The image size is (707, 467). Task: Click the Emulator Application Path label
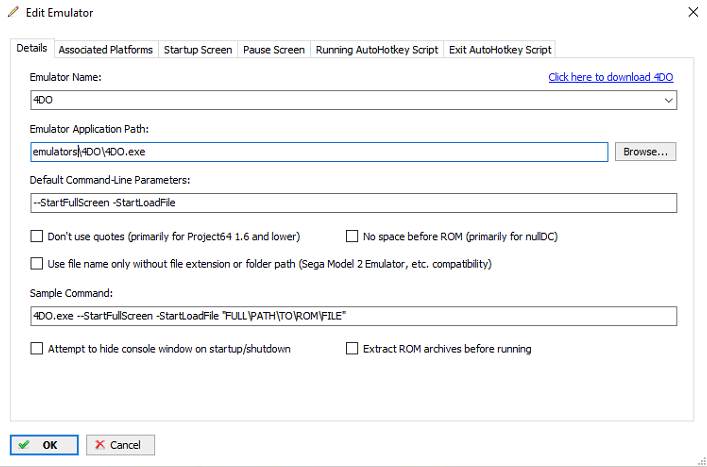(89, 129)
